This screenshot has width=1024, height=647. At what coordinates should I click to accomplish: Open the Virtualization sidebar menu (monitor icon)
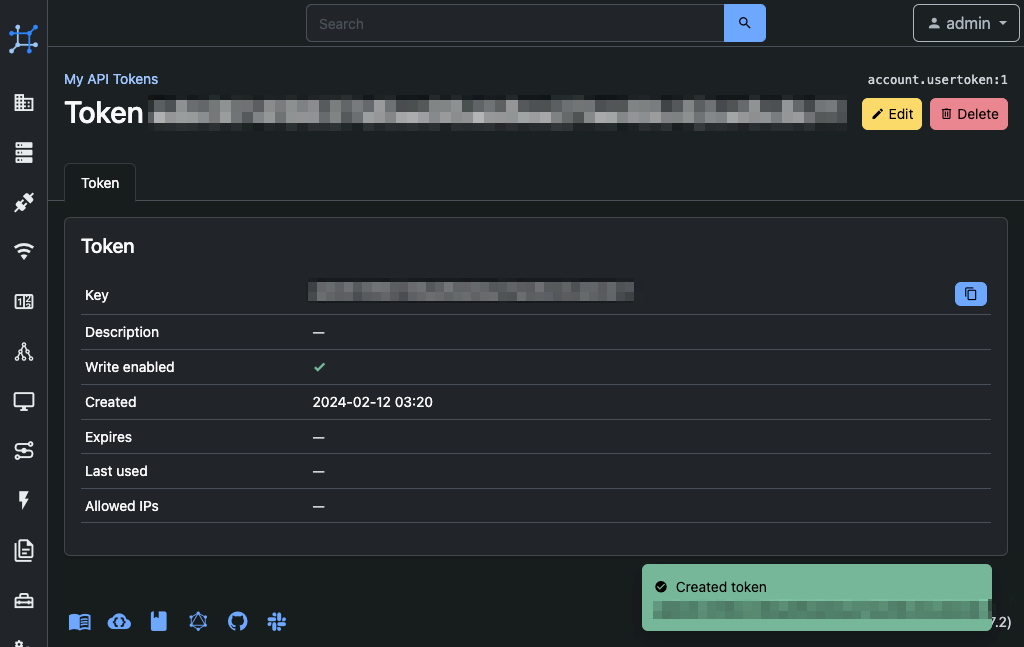click(24, 402)
